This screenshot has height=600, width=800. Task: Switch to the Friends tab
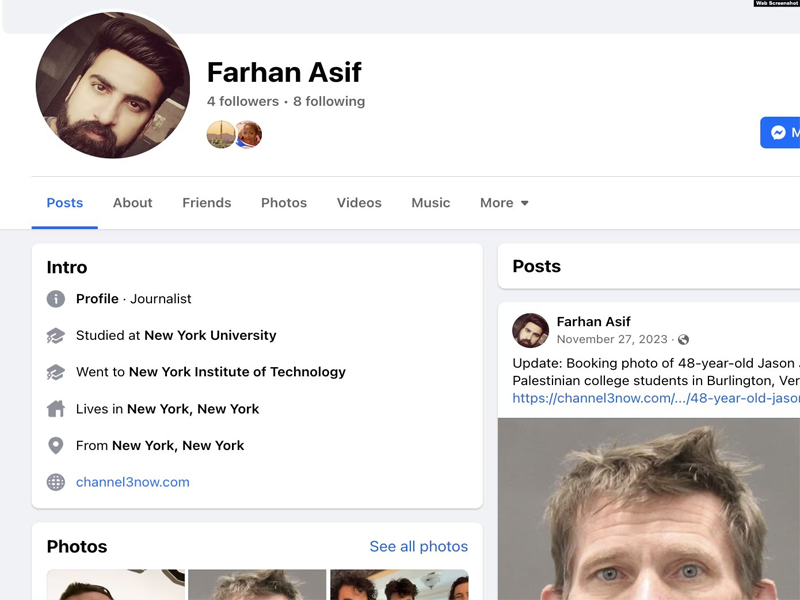point(206,202)
